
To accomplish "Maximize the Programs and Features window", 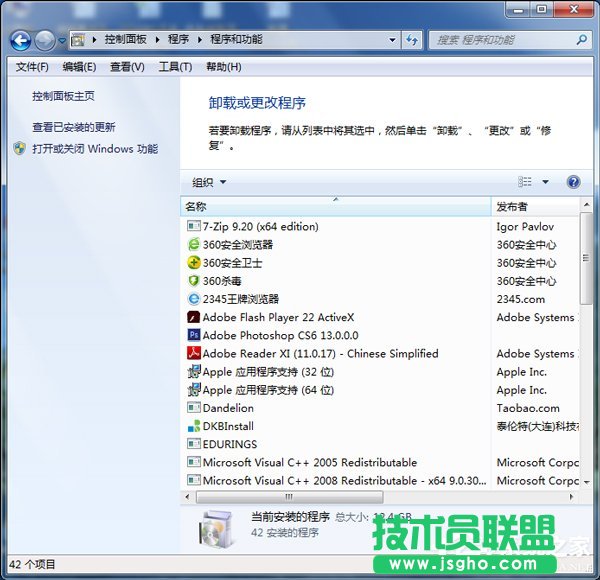I will 541,10.
